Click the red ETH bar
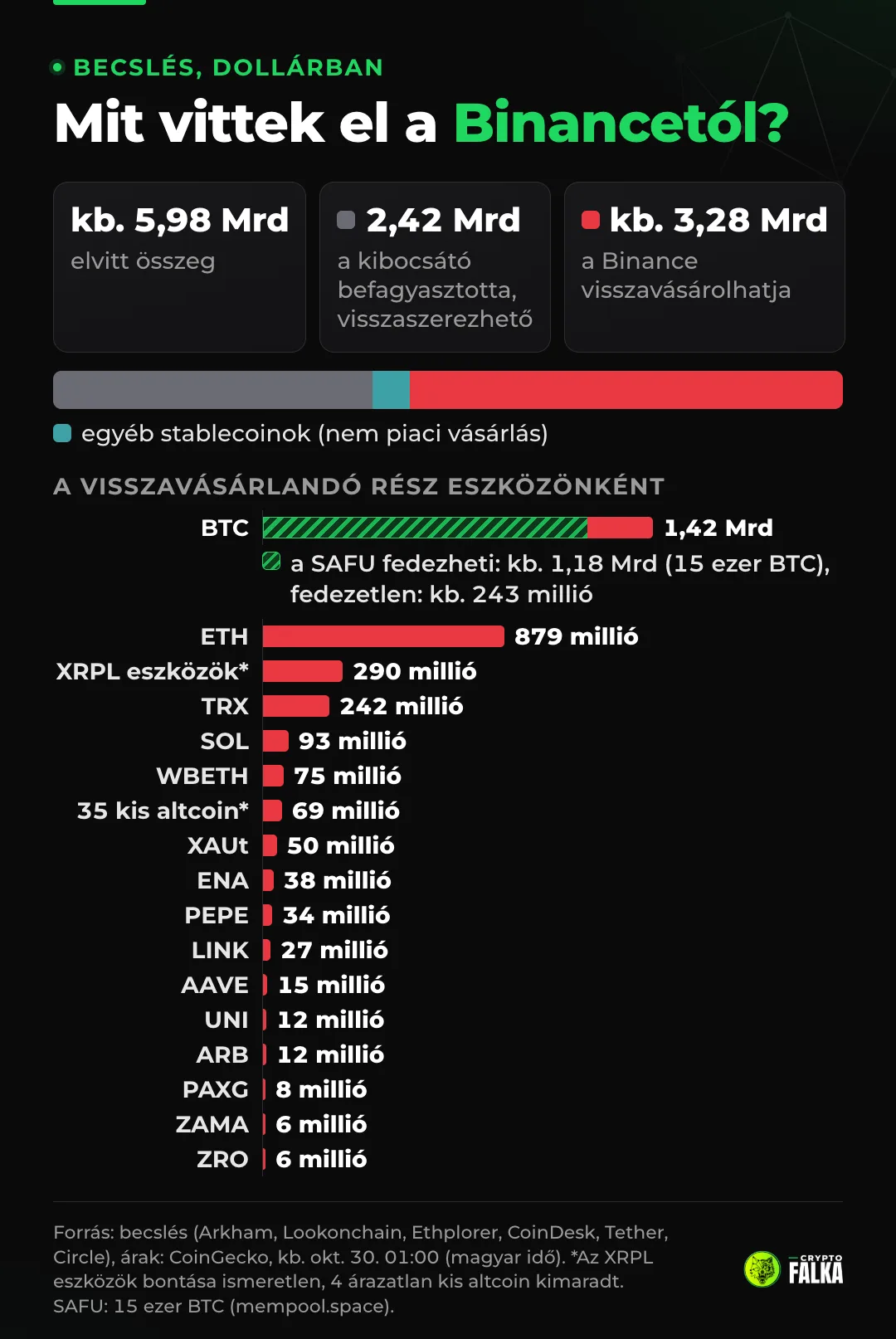Viewport: 896px width, 1339px height. 383,636
